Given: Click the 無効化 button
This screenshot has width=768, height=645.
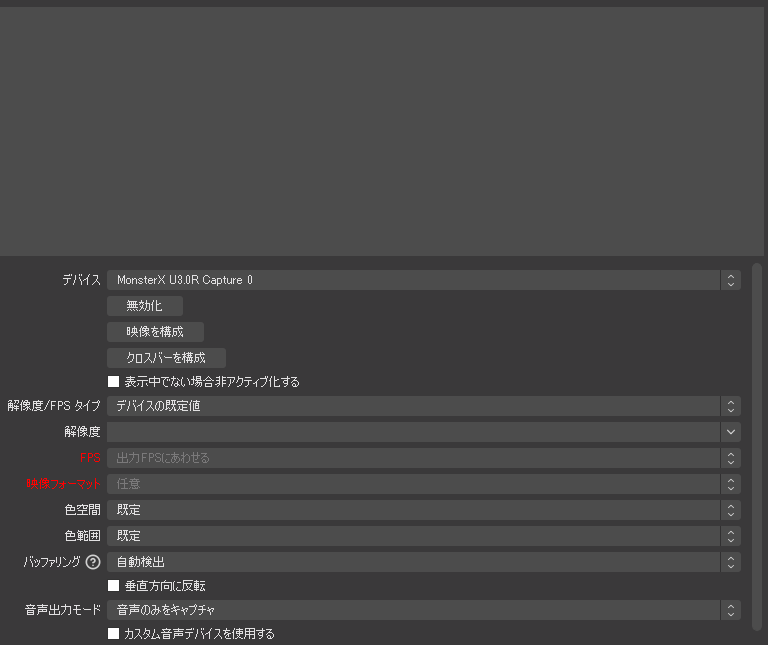Looking at the screenshot, I should point(145,306).
